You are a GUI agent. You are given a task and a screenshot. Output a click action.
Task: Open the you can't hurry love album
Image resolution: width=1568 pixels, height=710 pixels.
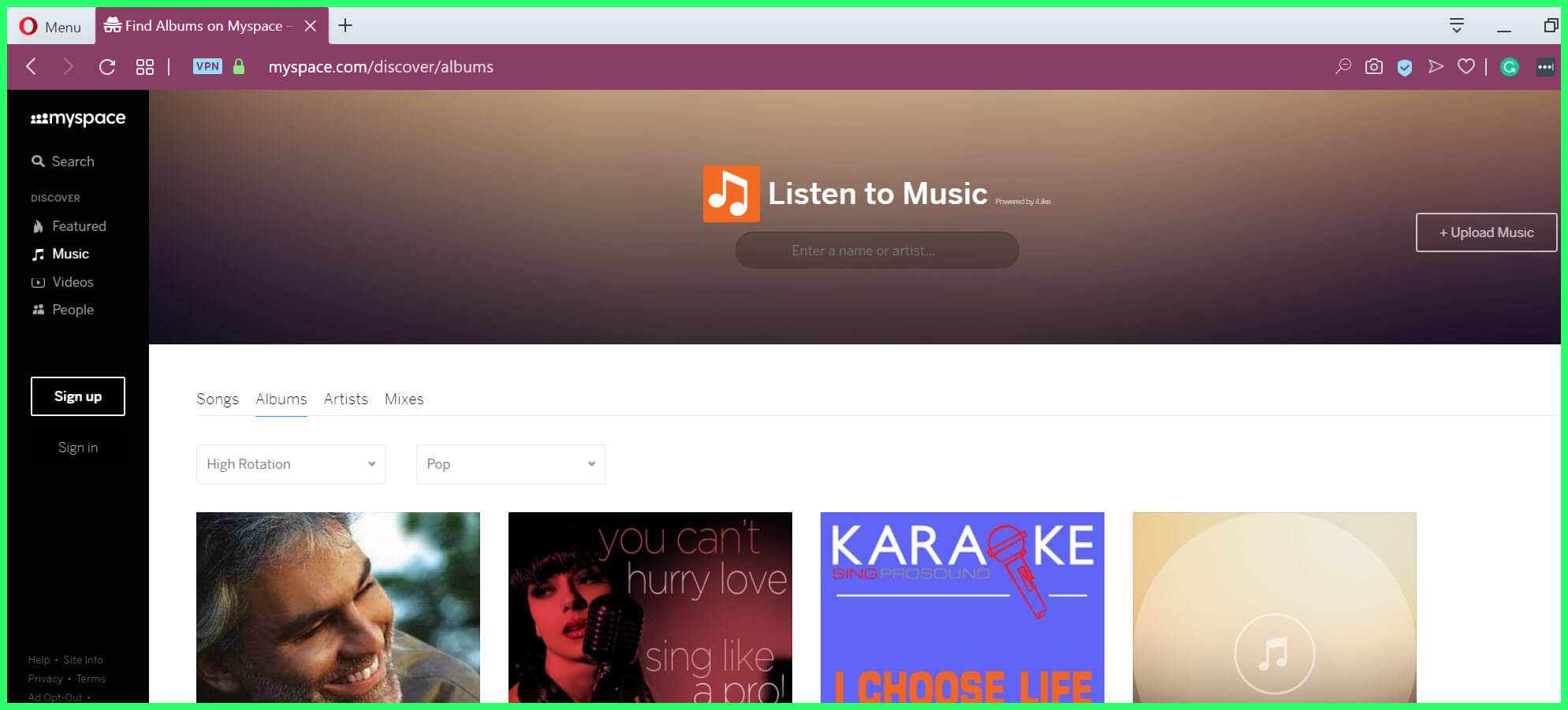click(650, 608)
